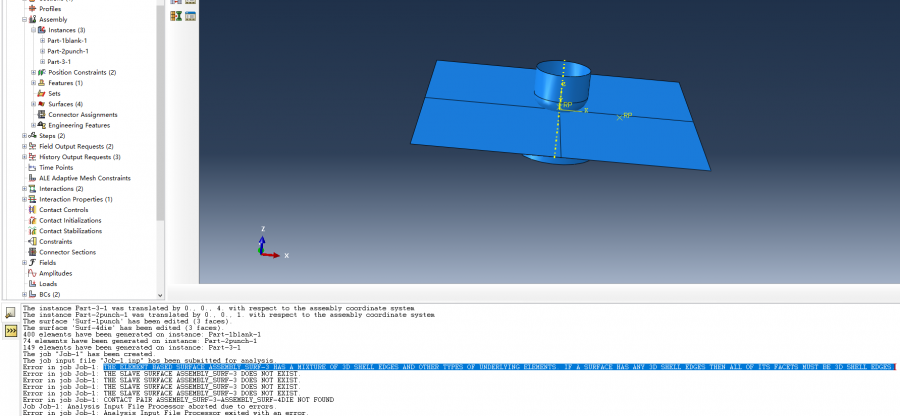Screen dimensions: 900x416
Task: Expand the Steps (2) node
Action: pos(25,135)
